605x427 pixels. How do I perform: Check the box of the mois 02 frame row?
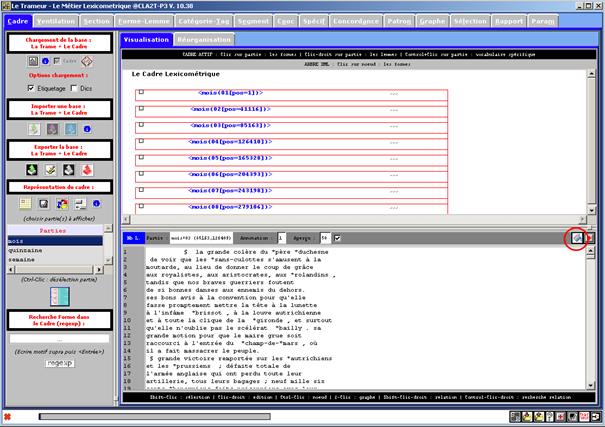tap(141, 108)
